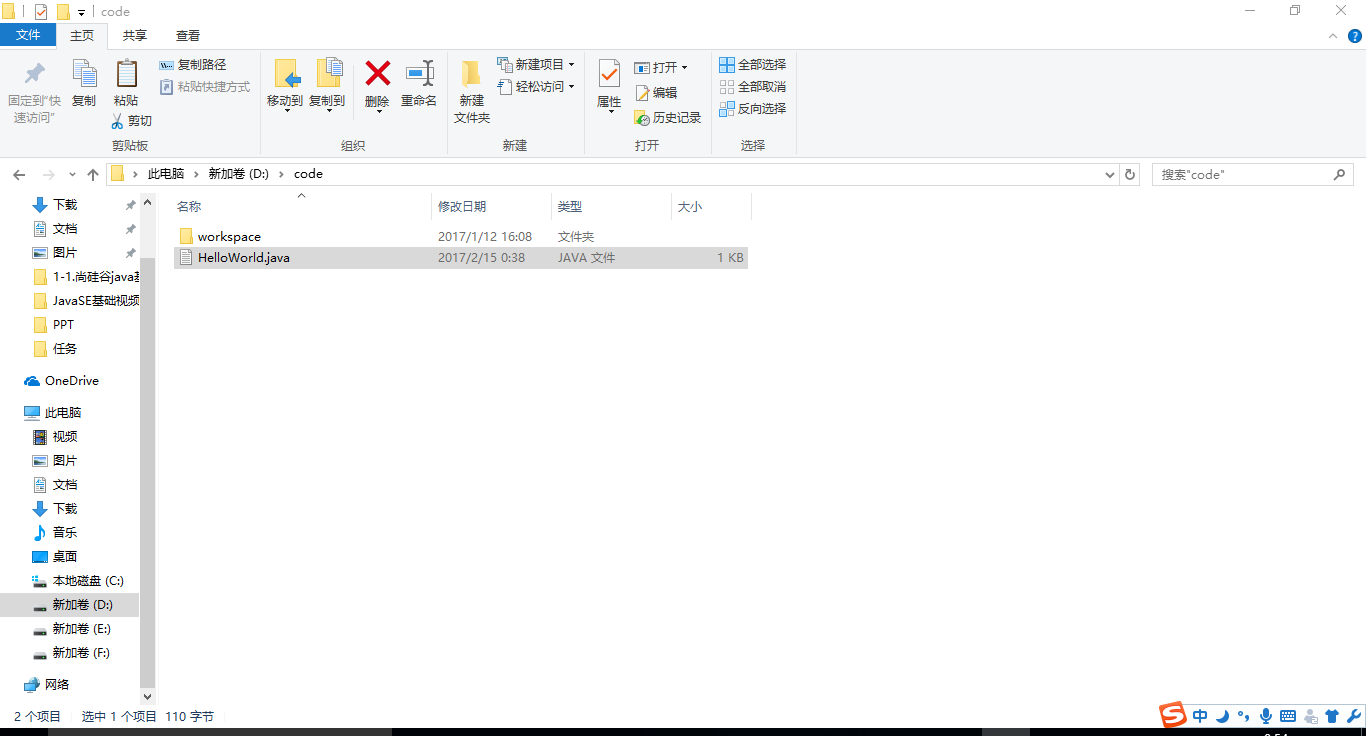Viewport: 1366px width, 736px height.
Task: Click the search box for code
Action: click(1253, 174)
